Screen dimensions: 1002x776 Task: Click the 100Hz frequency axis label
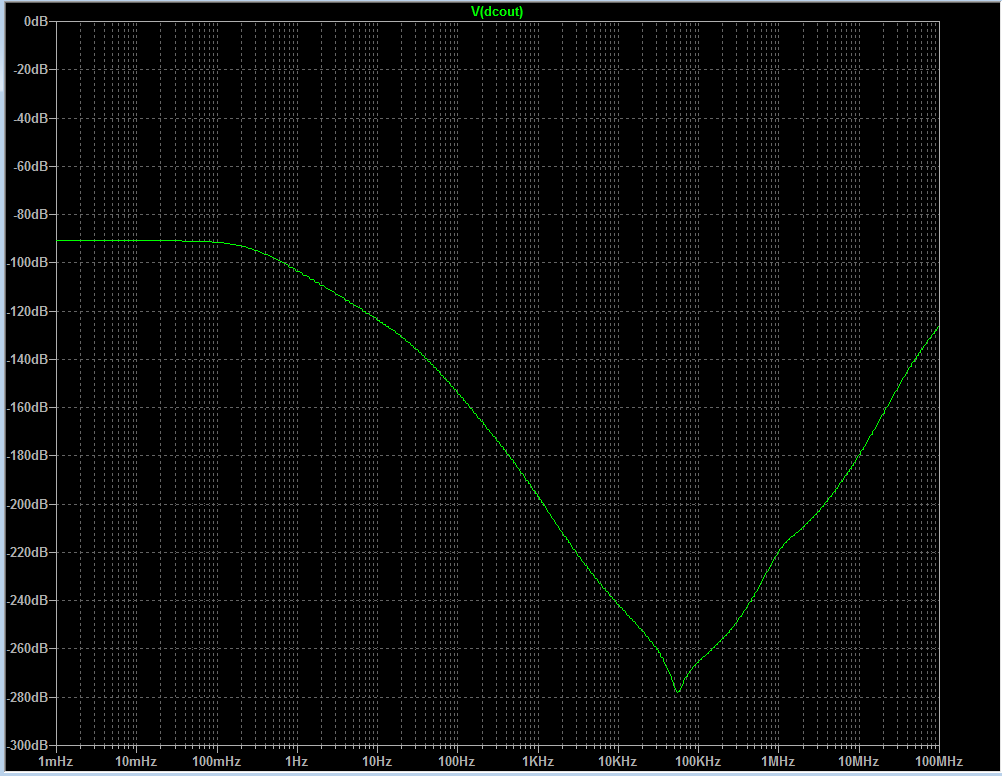click(456, 761)
